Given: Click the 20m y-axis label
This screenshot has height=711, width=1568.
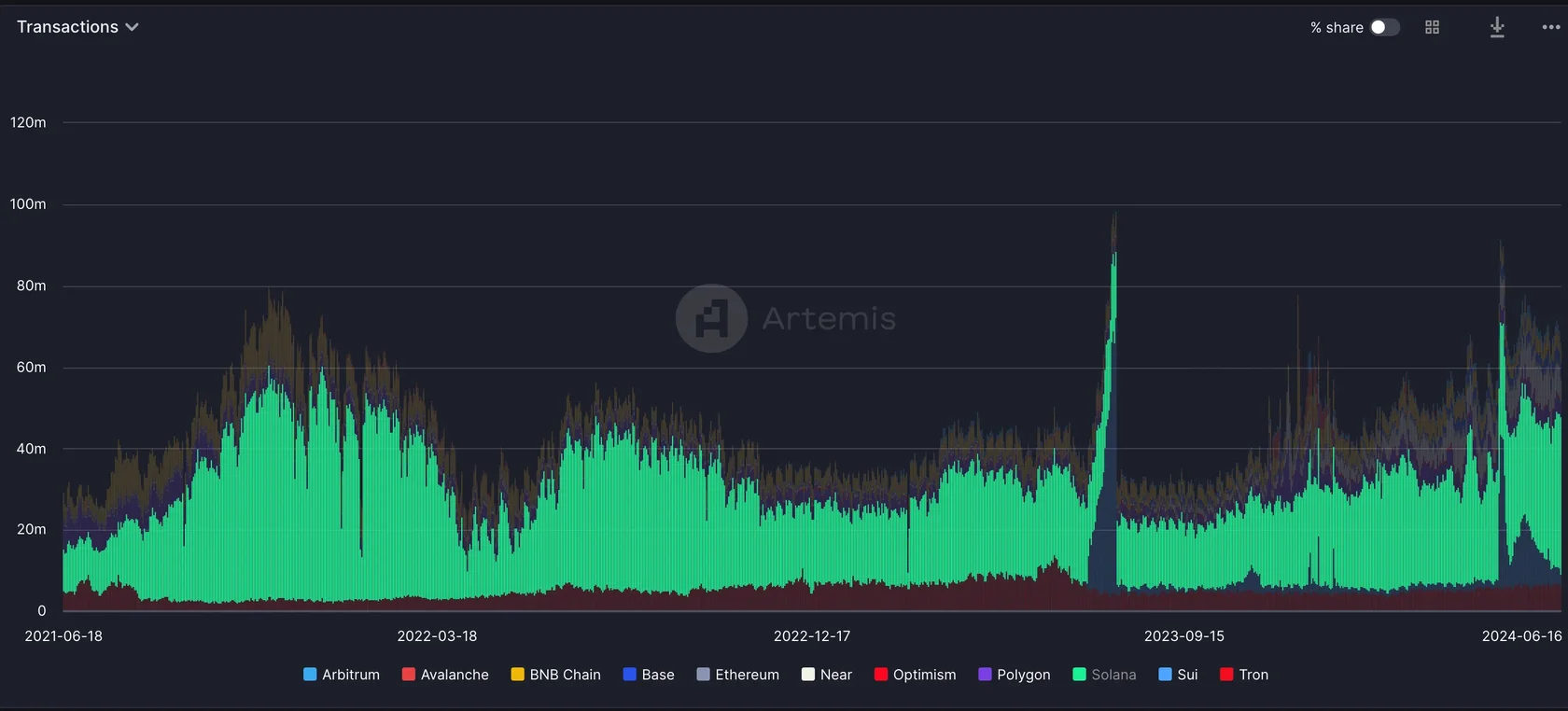Looking at the screenshot, I should (31, 529).
